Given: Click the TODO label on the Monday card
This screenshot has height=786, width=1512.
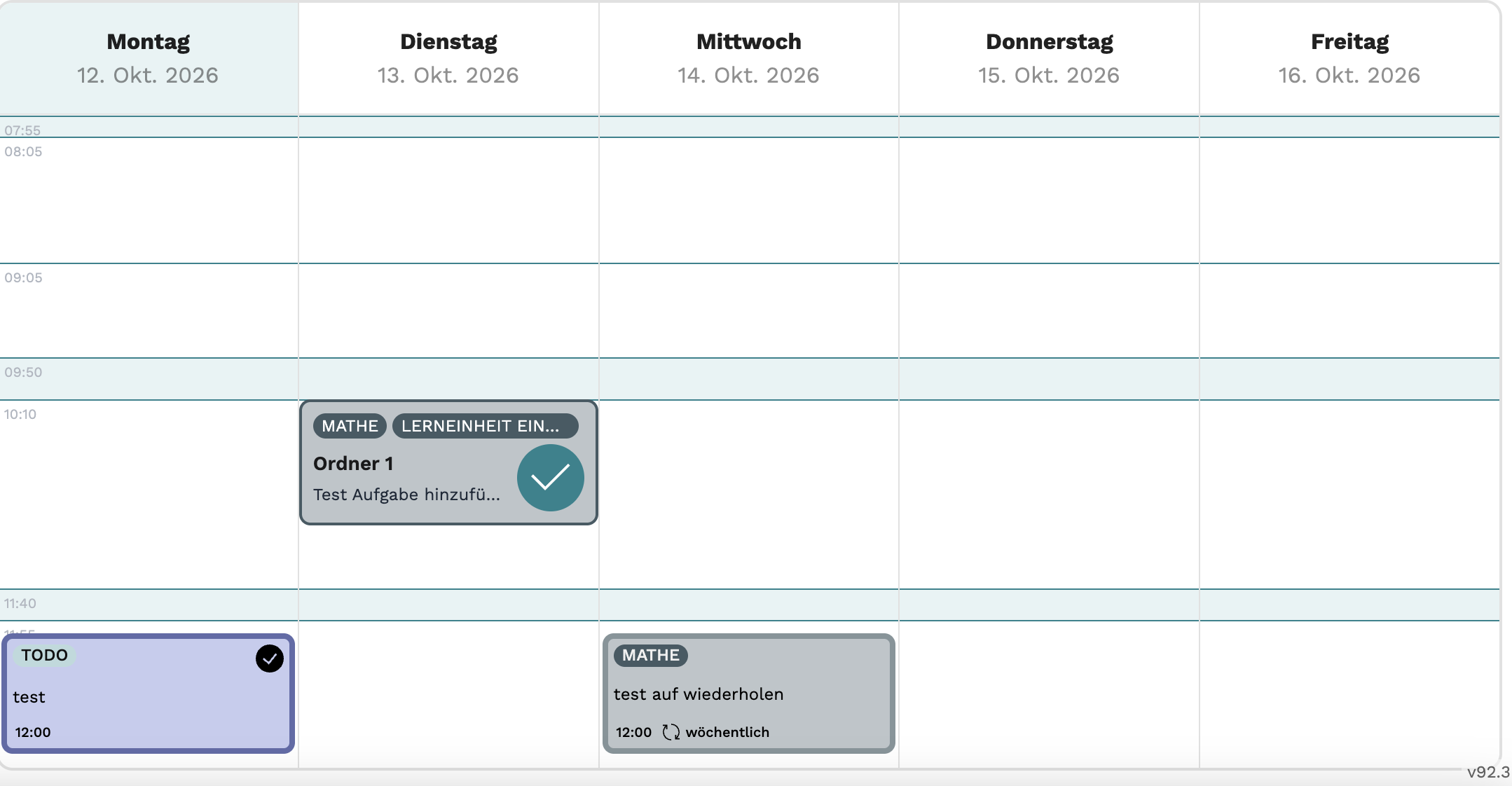Looking at the screenshot, I should point(44,655).
